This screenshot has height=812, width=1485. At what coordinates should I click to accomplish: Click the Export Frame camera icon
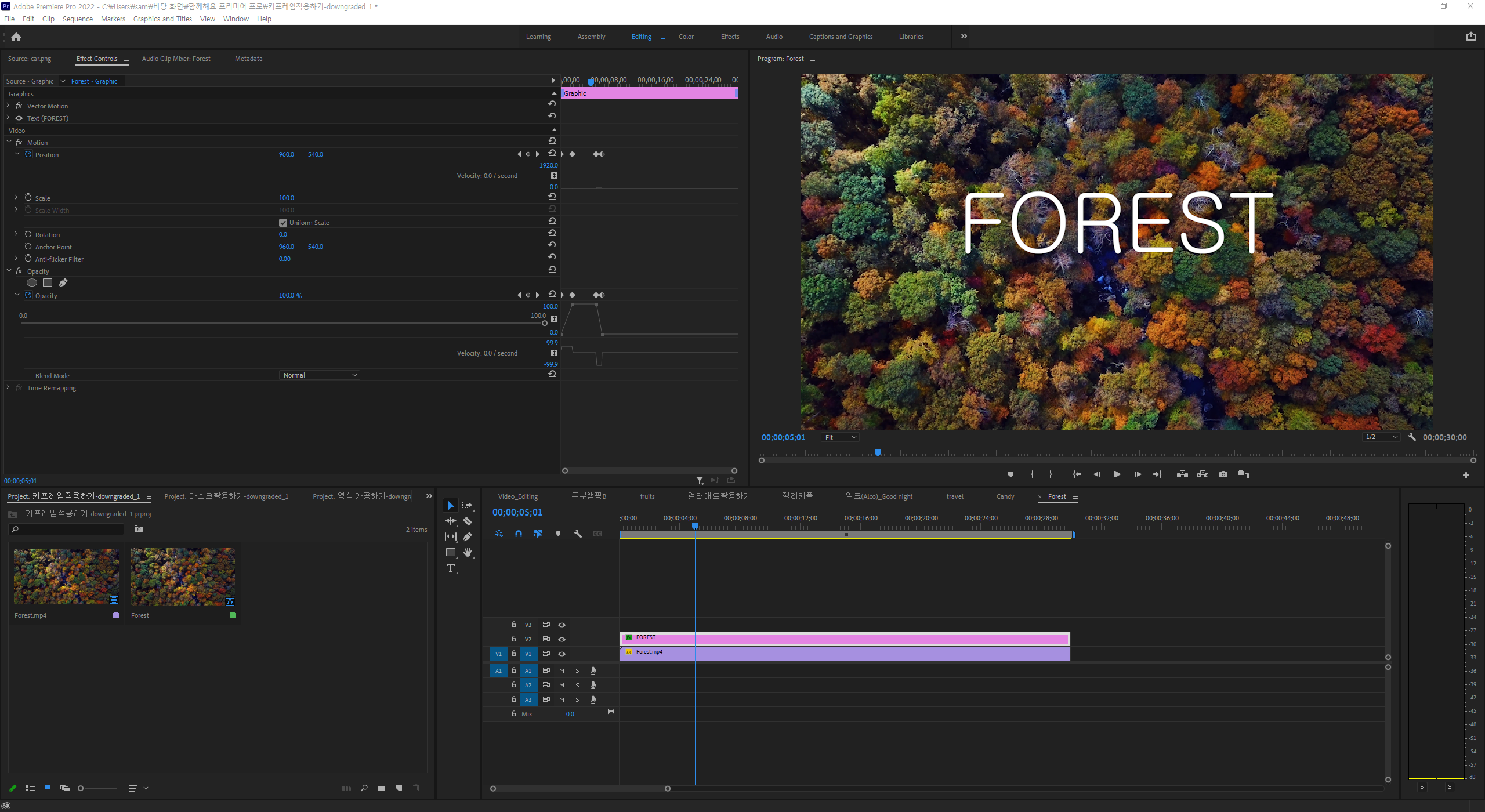pos(1223,474)
